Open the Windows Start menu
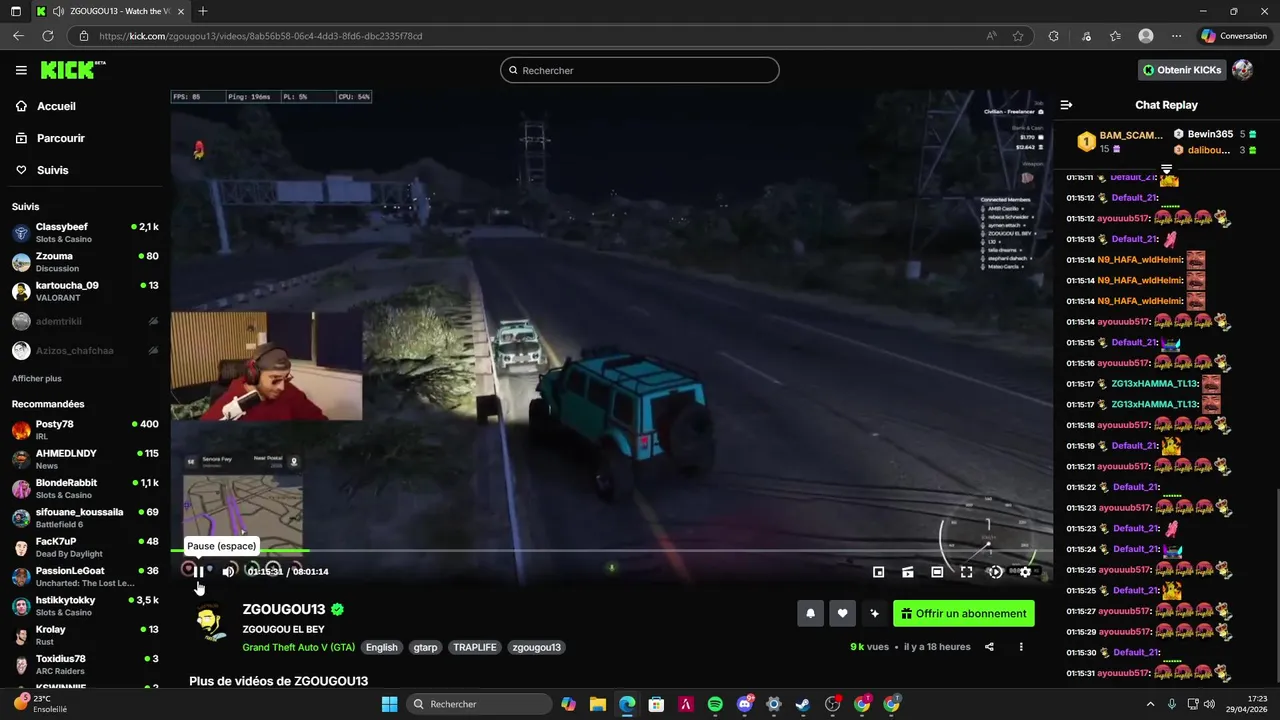Screen dimensions: 1280x720 tap(389, 704)
